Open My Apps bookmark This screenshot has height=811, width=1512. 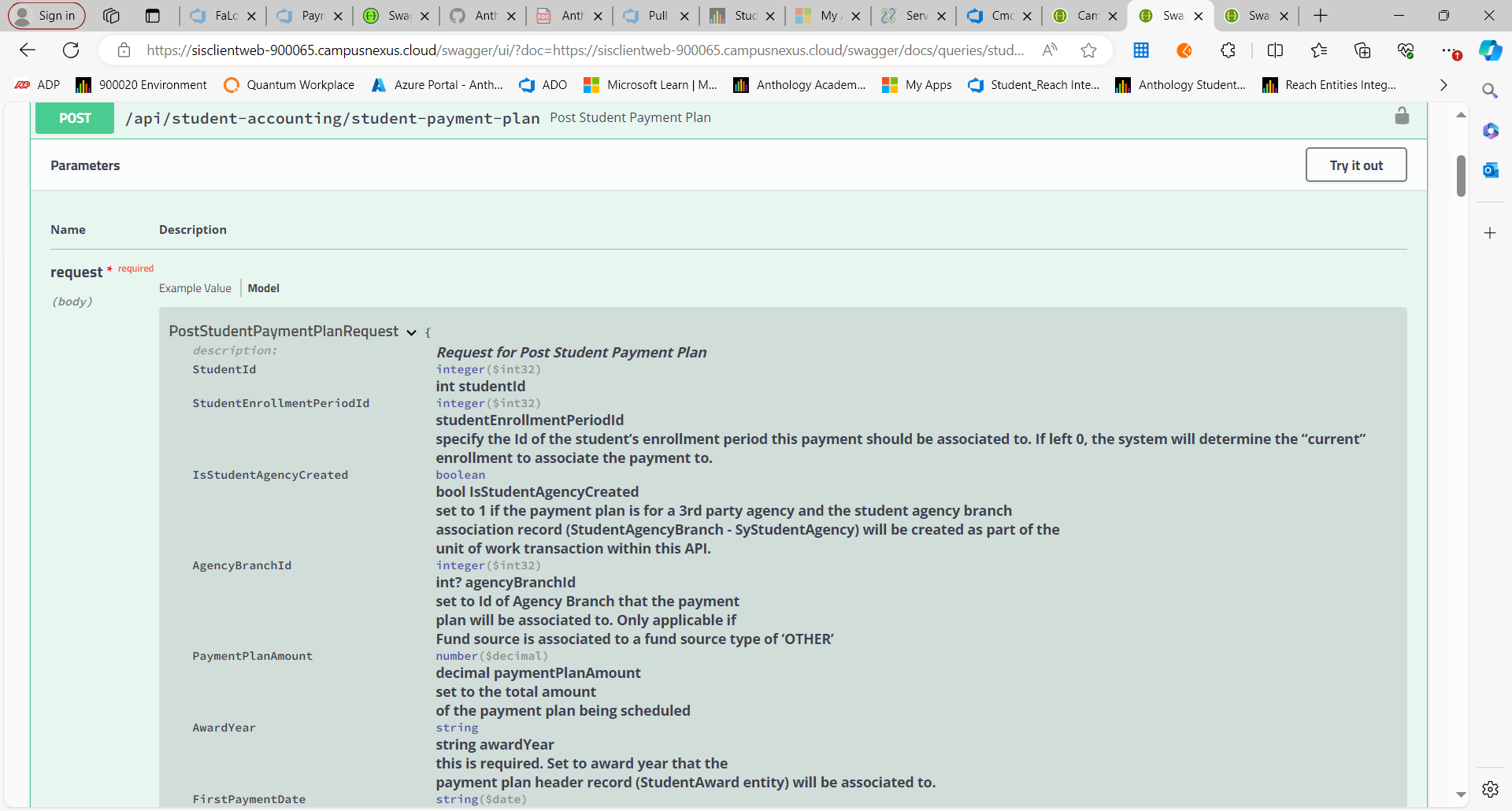pyautogui.click(x=917, y=85)
